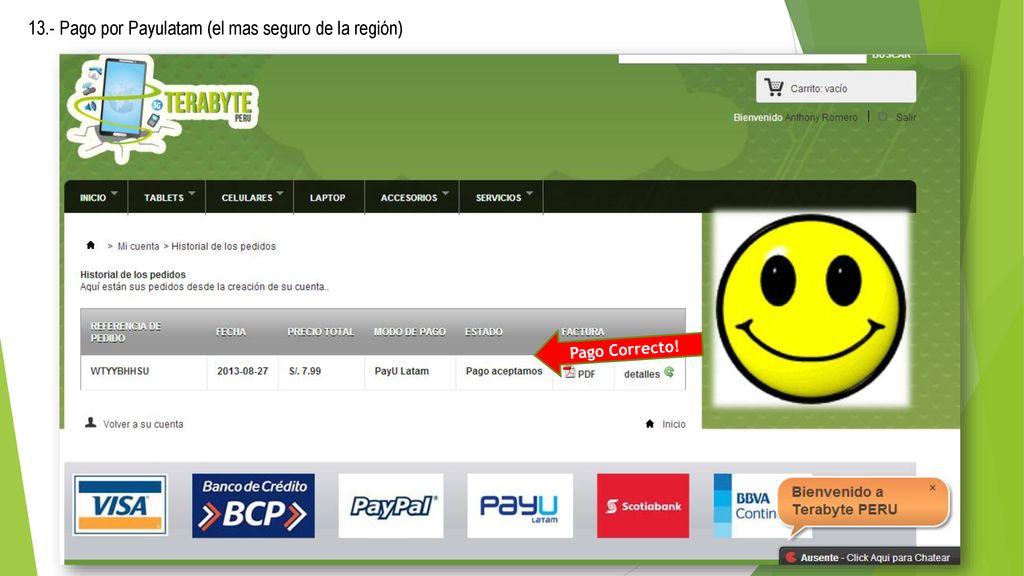The height and width of the screenshot is (576, 1024).
Task: Click the PDF text link
Action: pos(586,374)
